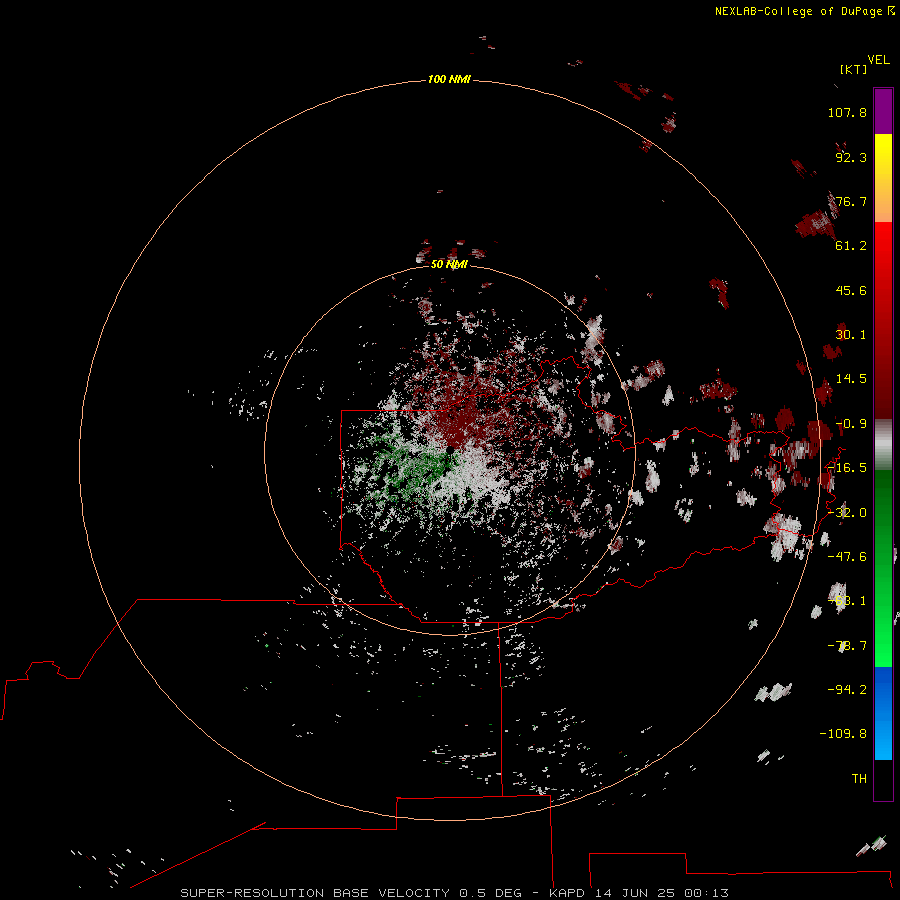Click the NEXLAB-College of DuPage title text
Image resolution: width=900 pixels, height=900 pixels.
(x=805, y=11)
